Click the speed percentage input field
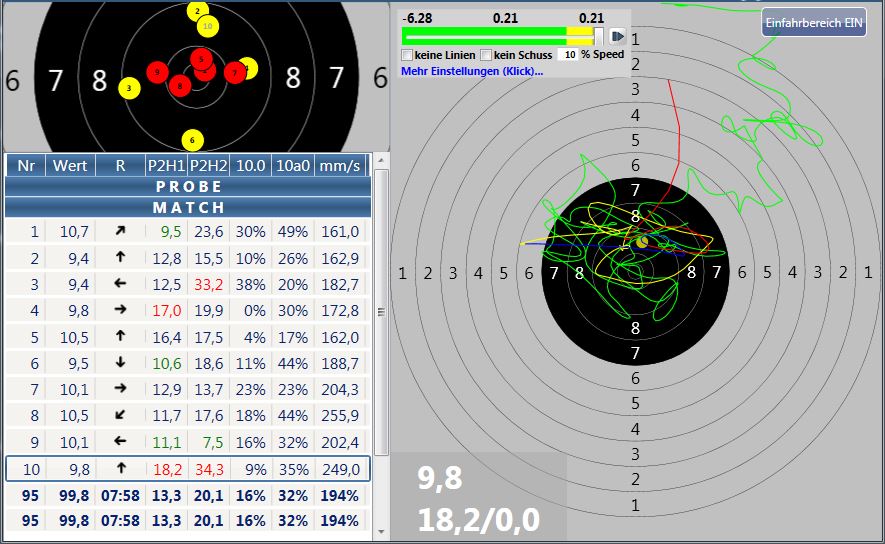 click(569, 55)
